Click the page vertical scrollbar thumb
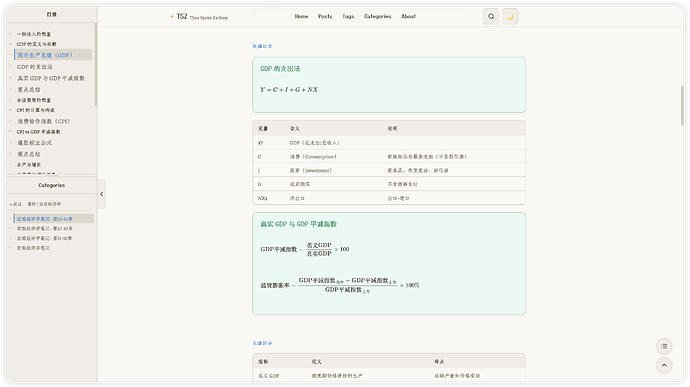This screenshot has width=690, height=387. pos(683,106)
